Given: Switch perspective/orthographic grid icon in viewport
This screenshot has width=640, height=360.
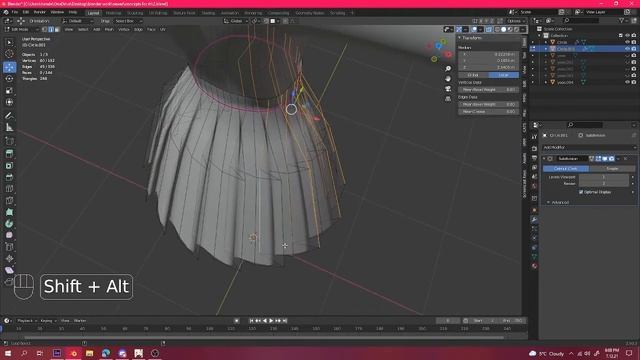Looking at the screenshot, I should (x=448, y=98).
